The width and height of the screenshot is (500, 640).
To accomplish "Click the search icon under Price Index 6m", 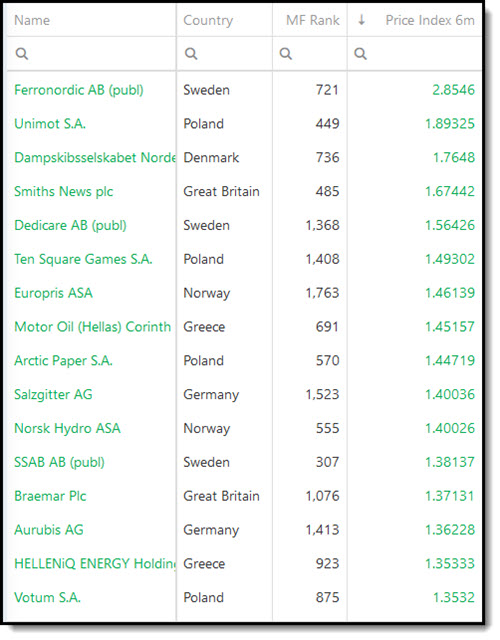I will pos(360,53).
